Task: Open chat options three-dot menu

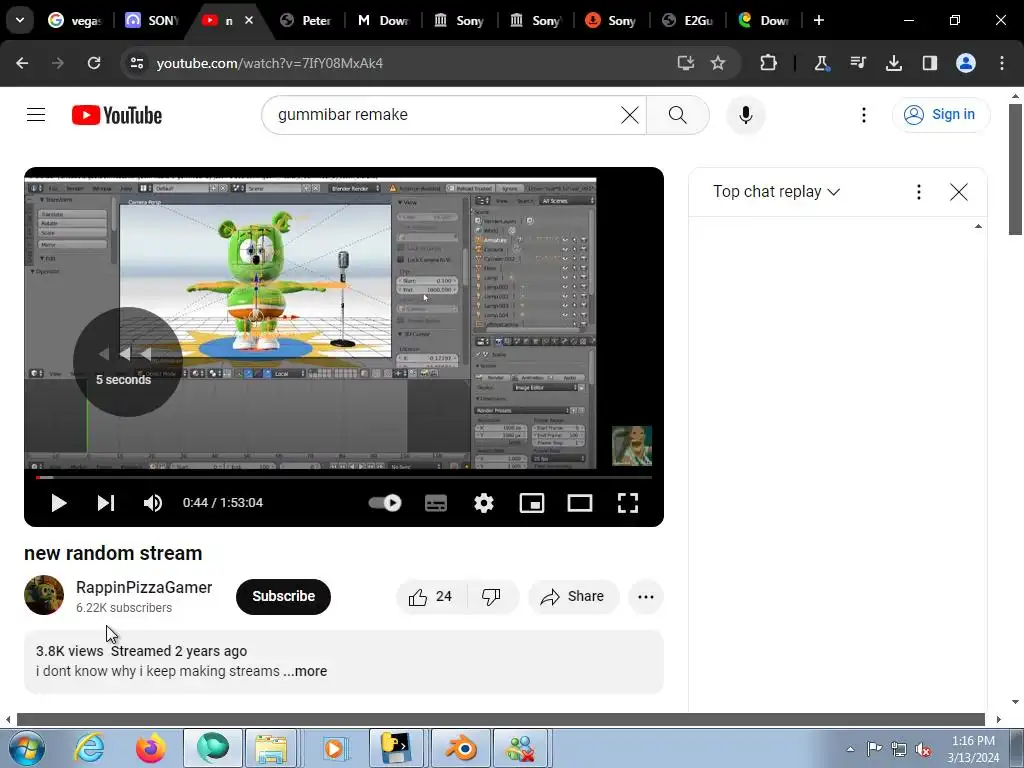Action: pyautogui.click(x=918, y=192)
